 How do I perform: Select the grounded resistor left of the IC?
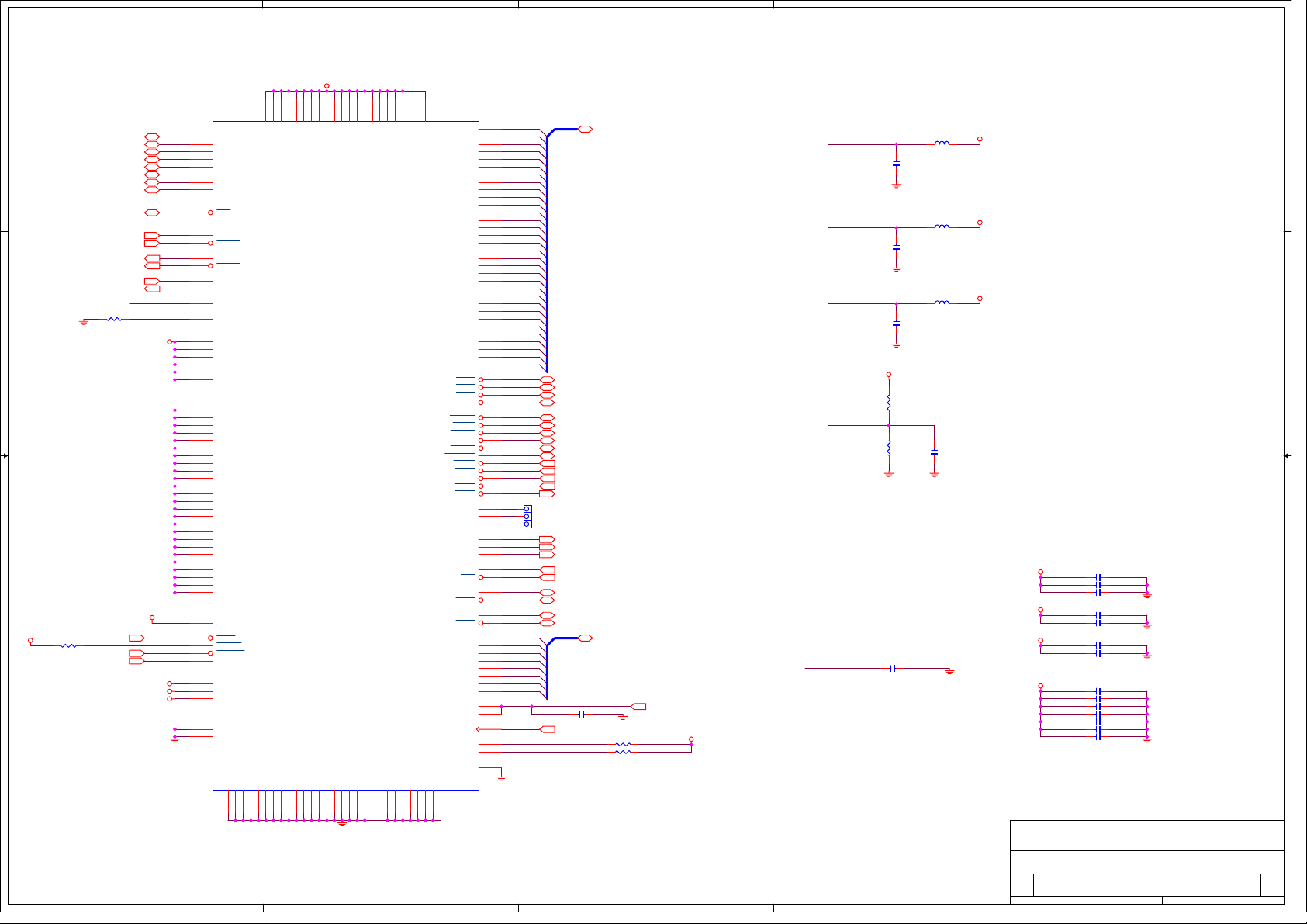click(x=114, y=319)
